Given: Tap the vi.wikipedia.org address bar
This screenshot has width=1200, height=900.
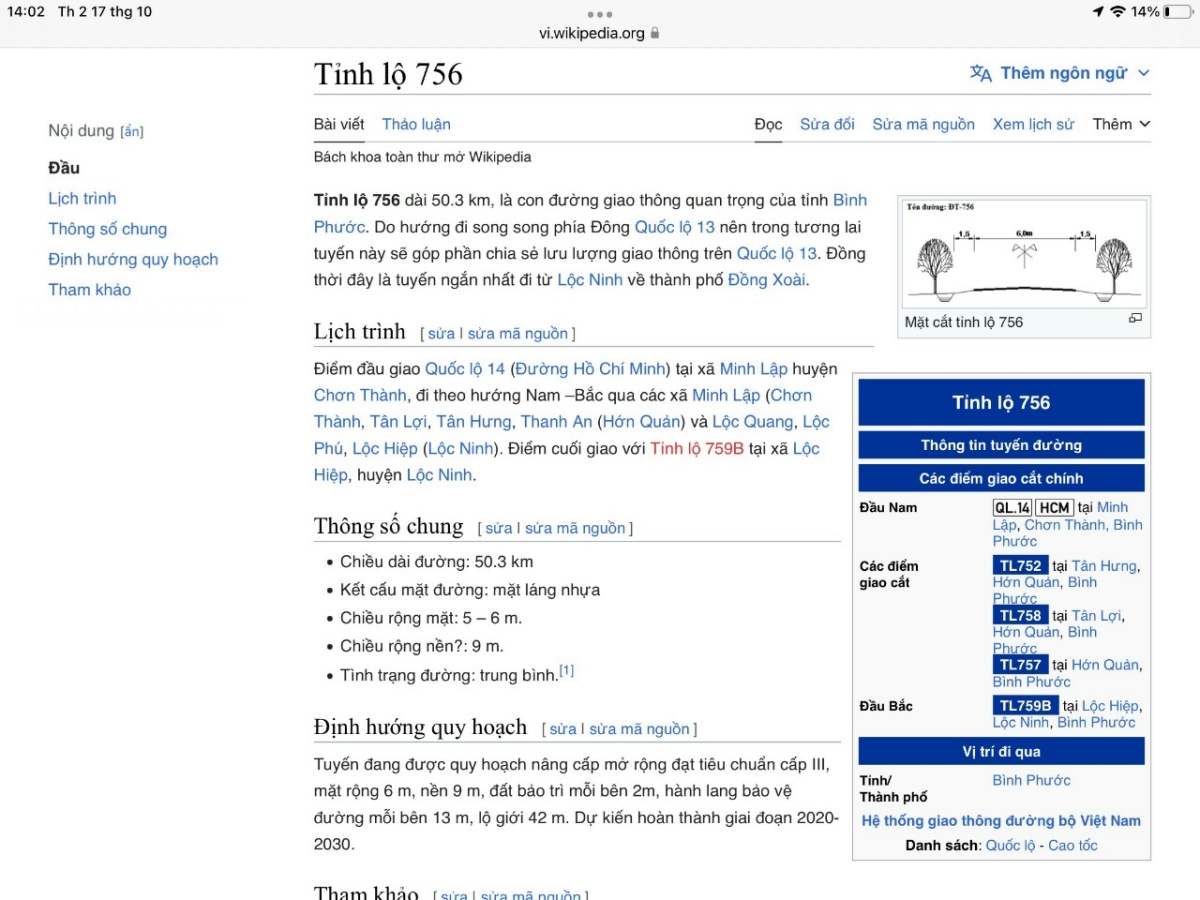Looking at the screenshot, I should pos(600,33).
